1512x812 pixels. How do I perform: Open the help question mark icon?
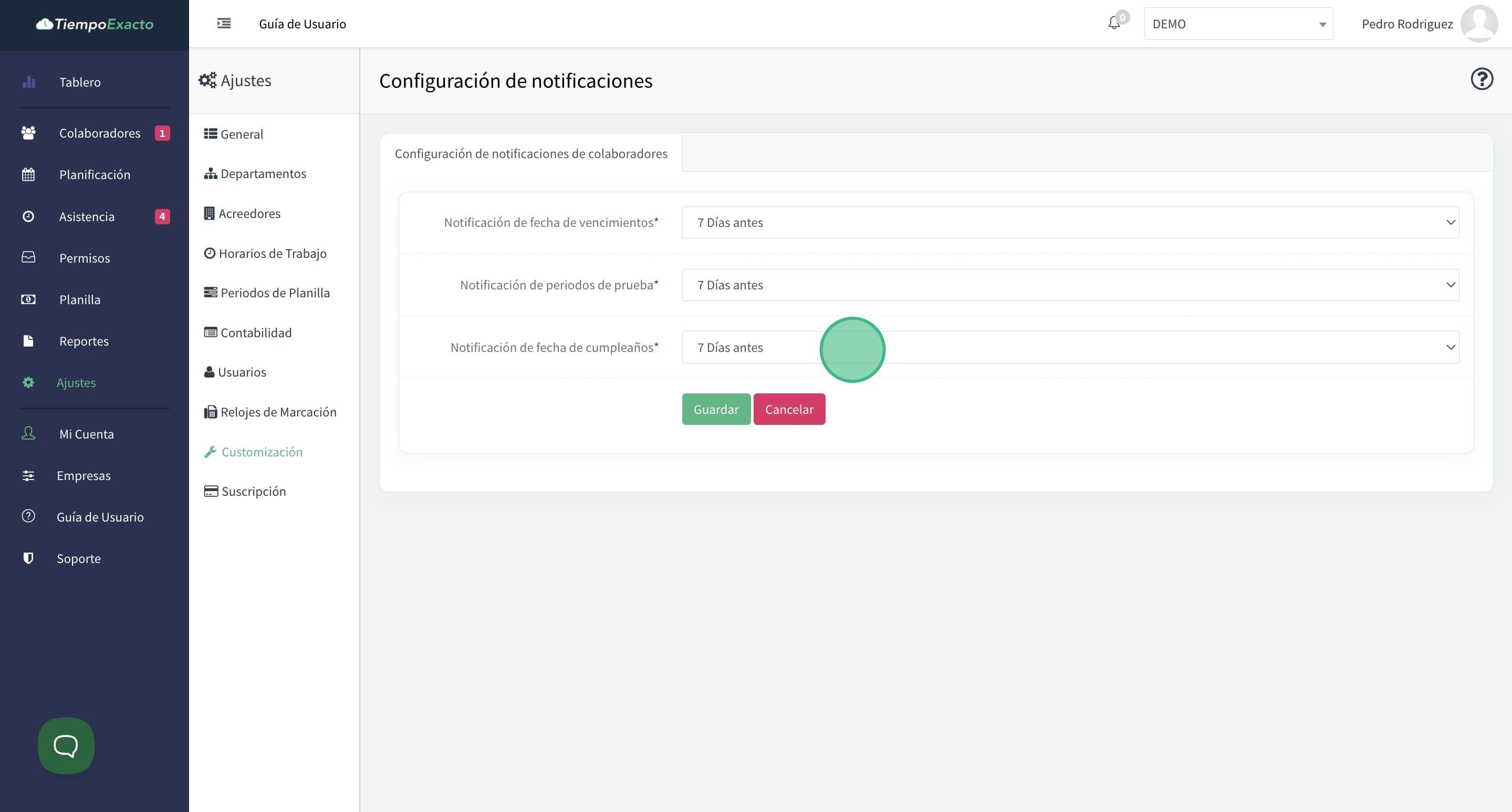[x=1481, y=79]
